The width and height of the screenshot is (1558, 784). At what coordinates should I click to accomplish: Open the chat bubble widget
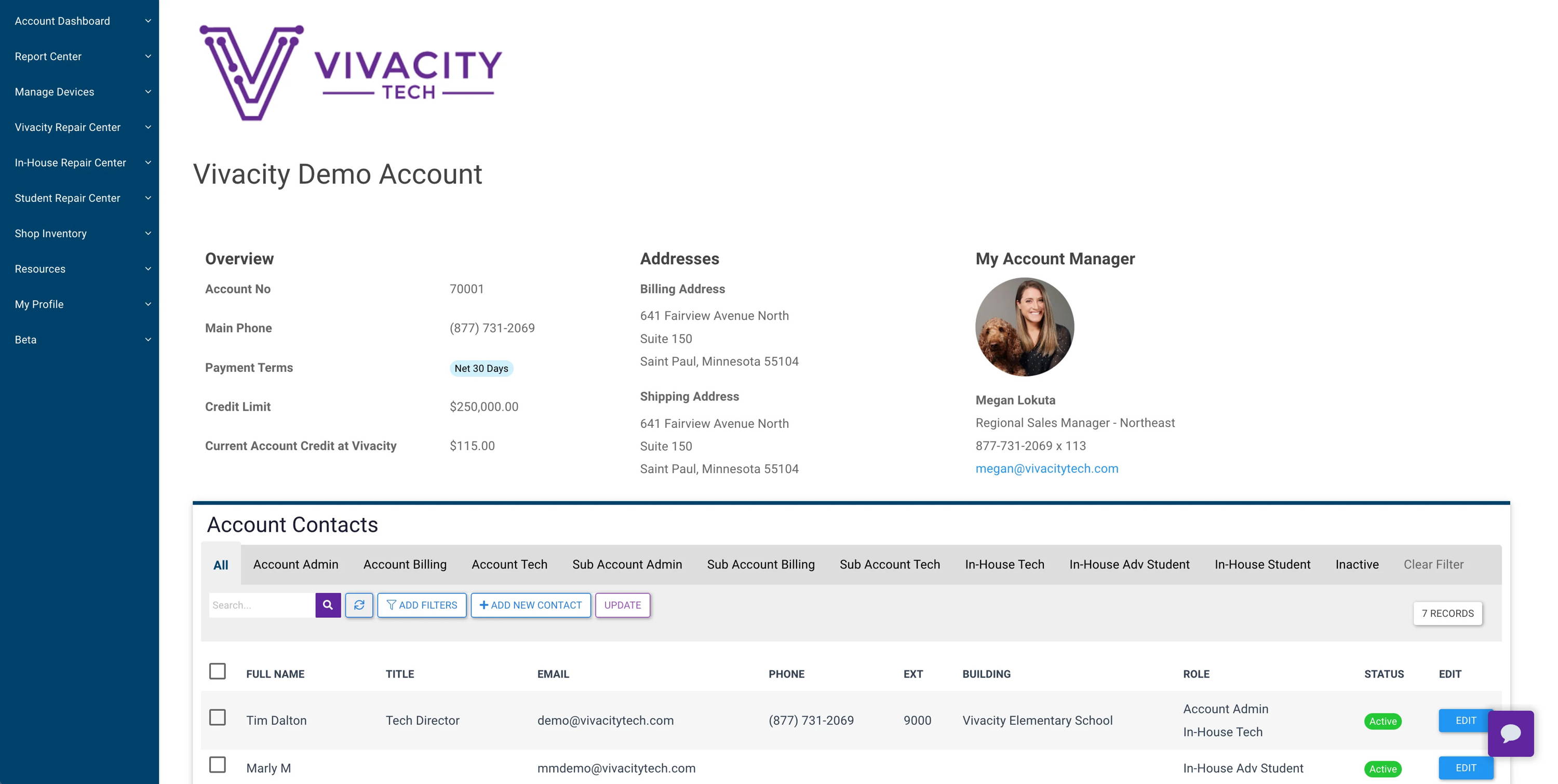pyautogui.click(x=1510, y=733)
